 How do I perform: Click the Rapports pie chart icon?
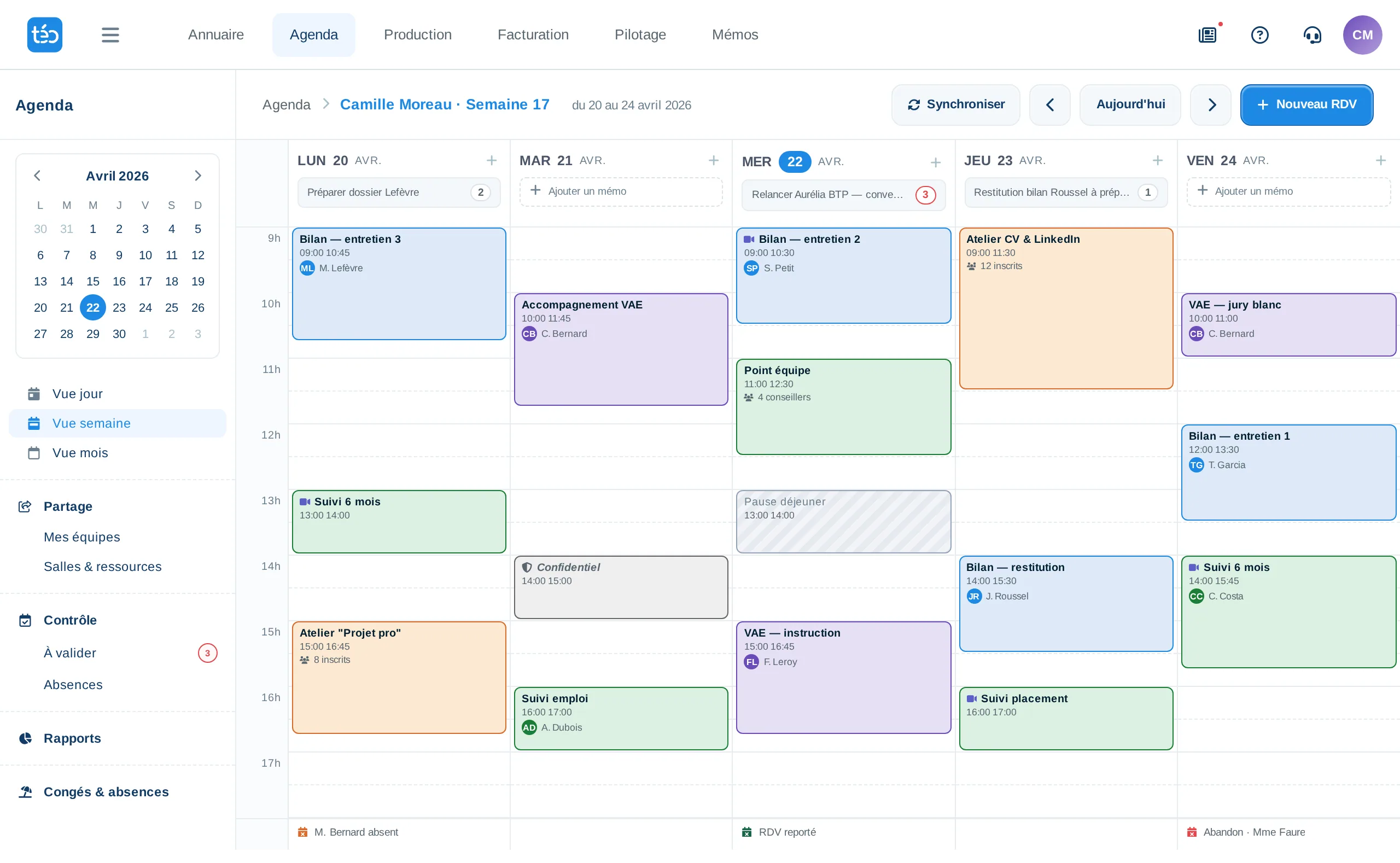[25, 738]
